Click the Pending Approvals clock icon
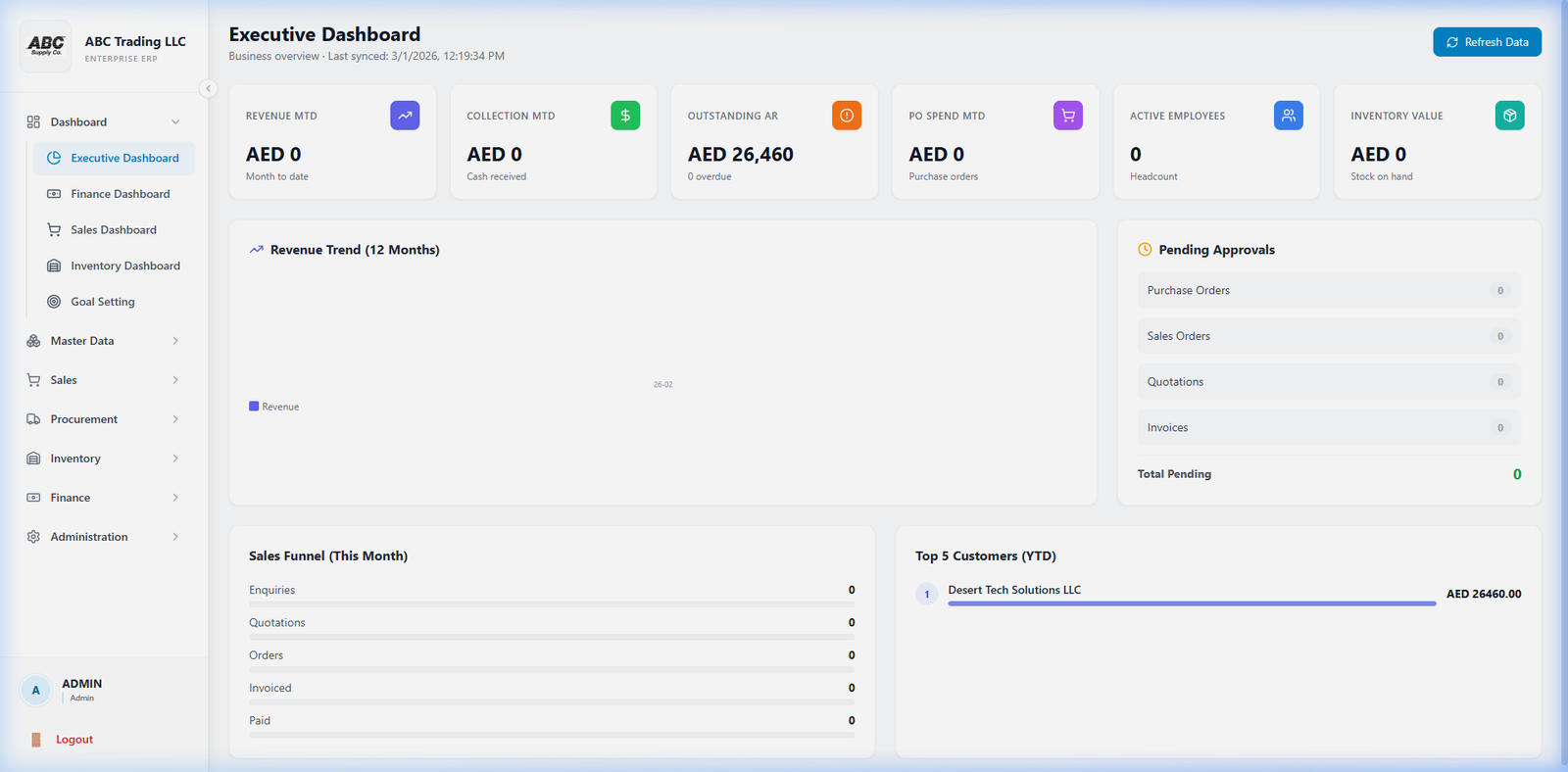The height and width of the screenshot is (772, 1568). coord(1145,250)
